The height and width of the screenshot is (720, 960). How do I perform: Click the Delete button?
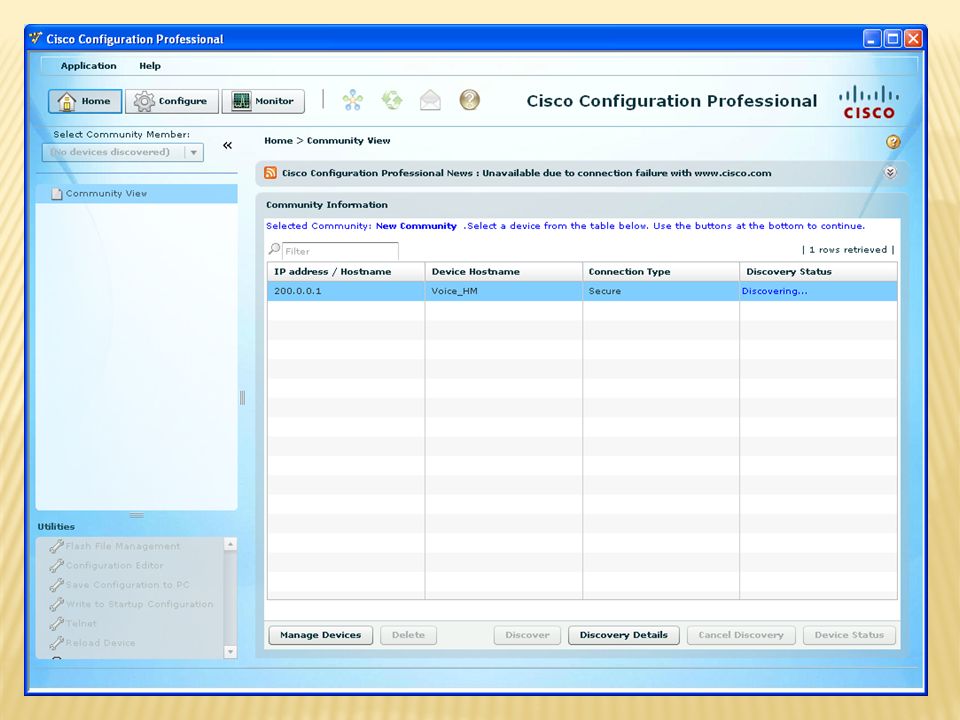[x=408, y=635]
